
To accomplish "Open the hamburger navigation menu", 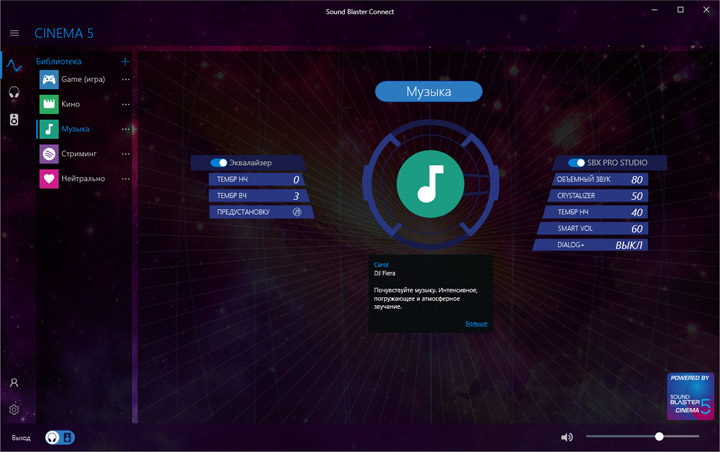I will [x=14, y=33].
